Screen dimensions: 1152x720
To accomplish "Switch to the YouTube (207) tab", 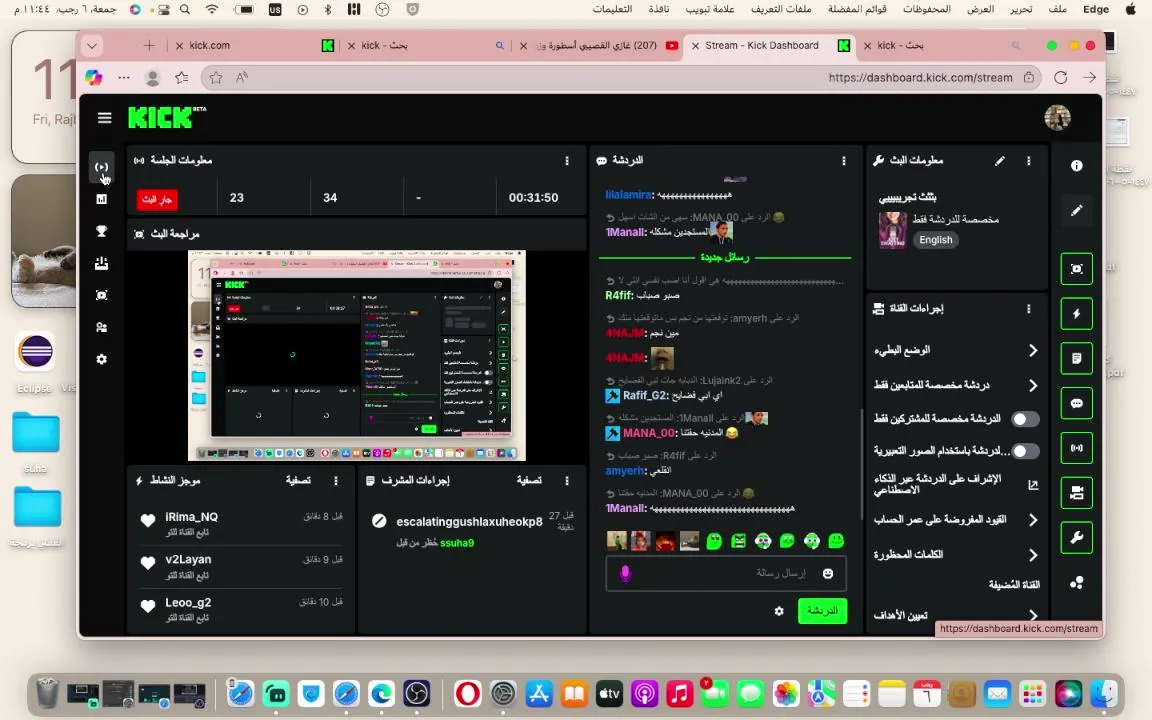I will pos(598,46).
